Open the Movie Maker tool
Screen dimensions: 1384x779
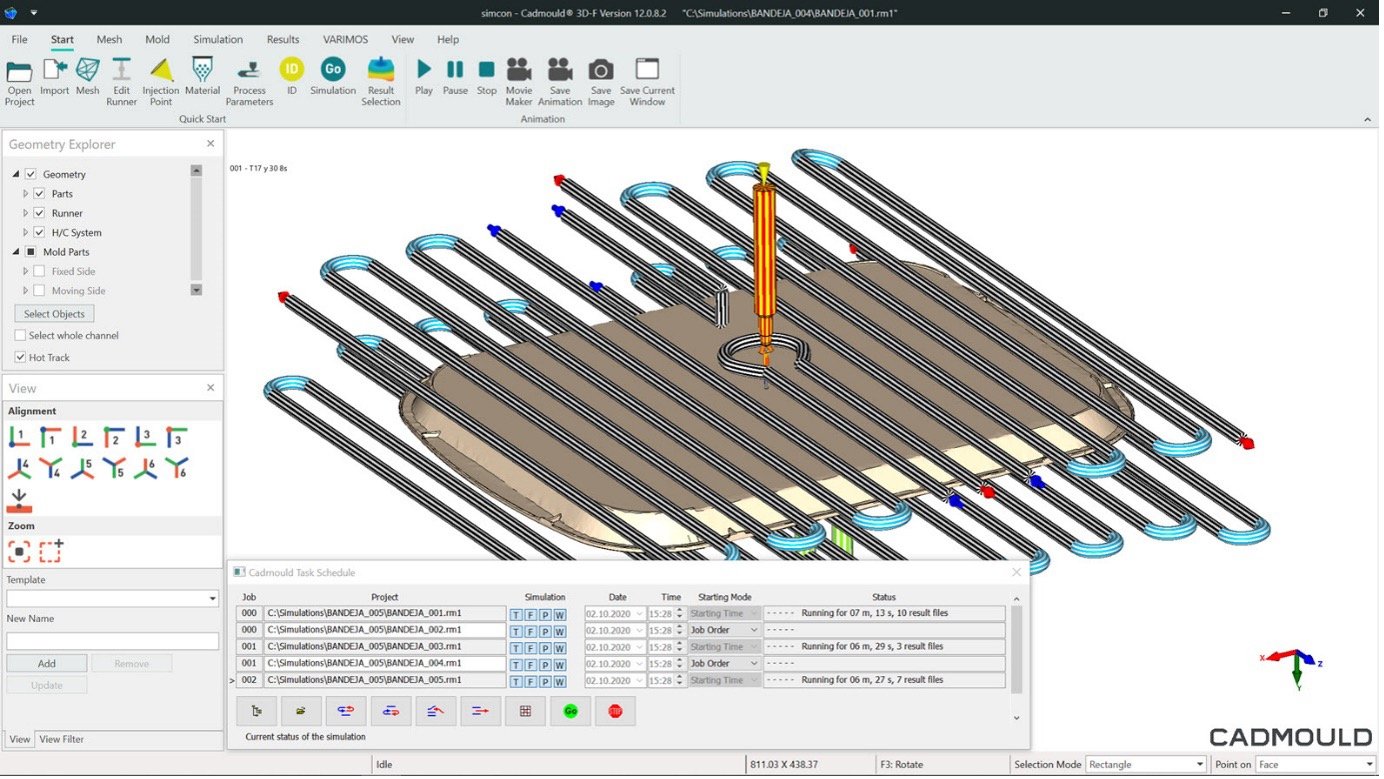(x=519, y=82)
